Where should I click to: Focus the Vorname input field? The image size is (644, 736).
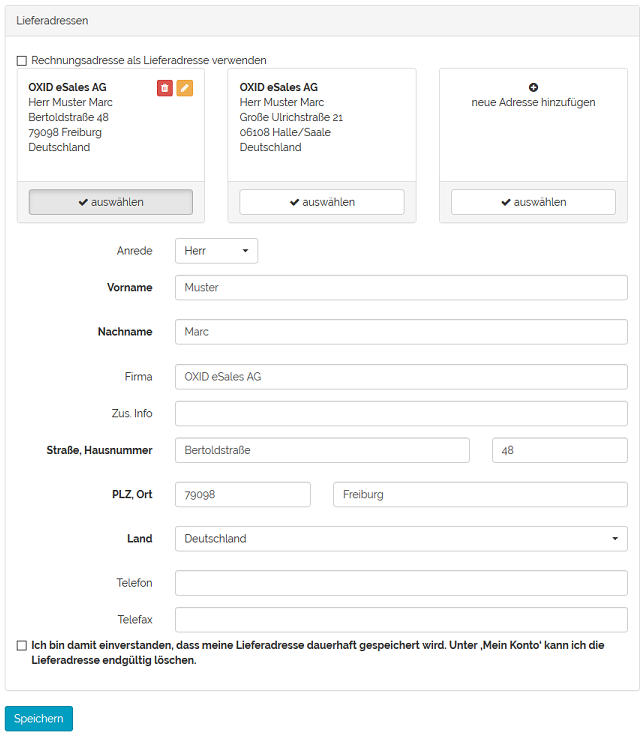coord(401,288)
